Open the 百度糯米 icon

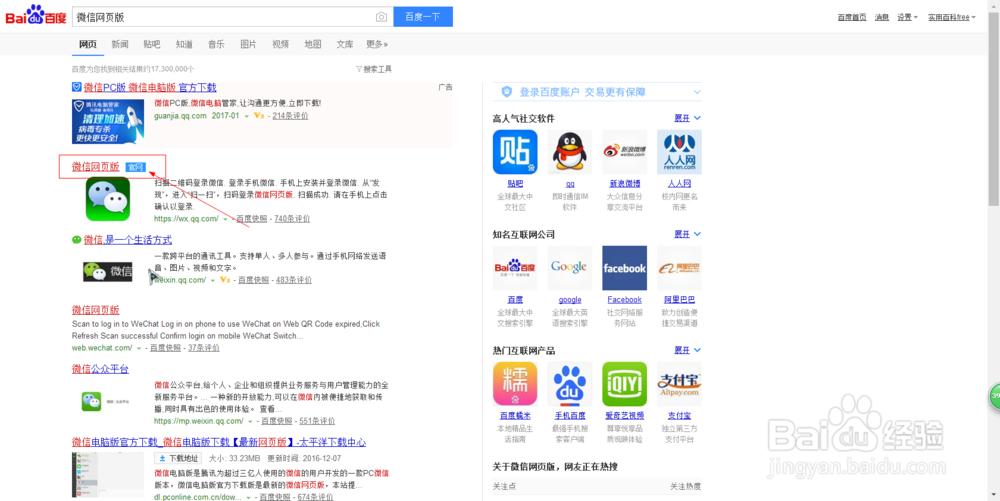(515, 384)
